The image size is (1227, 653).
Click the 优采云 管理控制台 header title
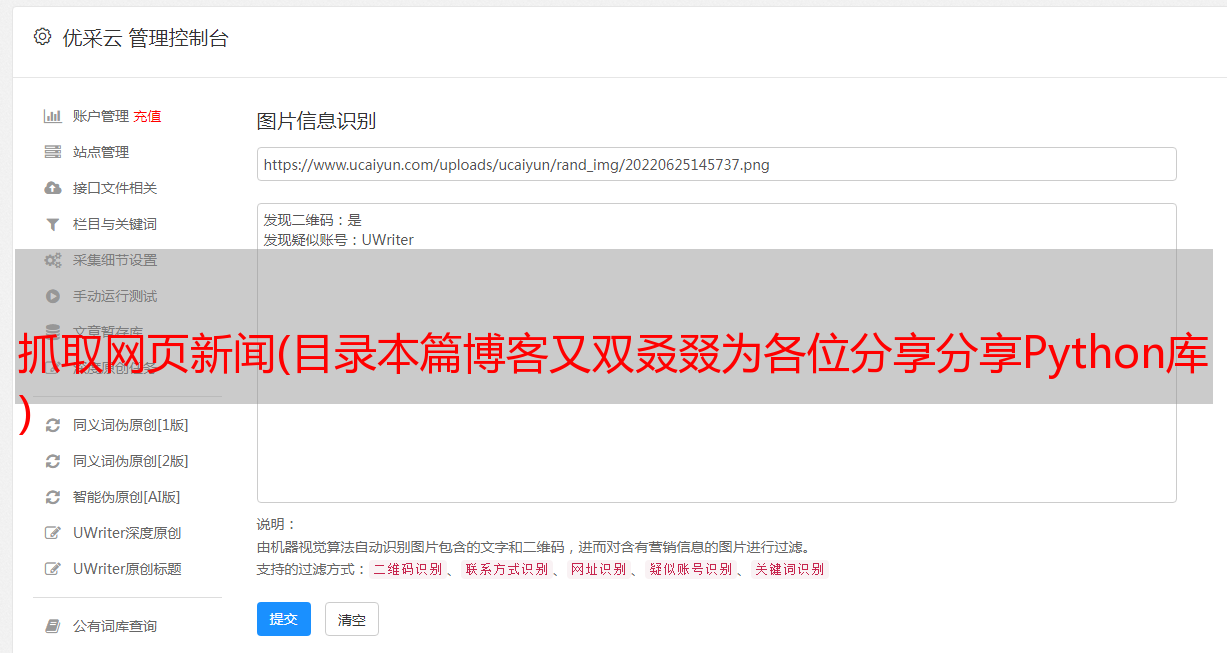(145, 38)
